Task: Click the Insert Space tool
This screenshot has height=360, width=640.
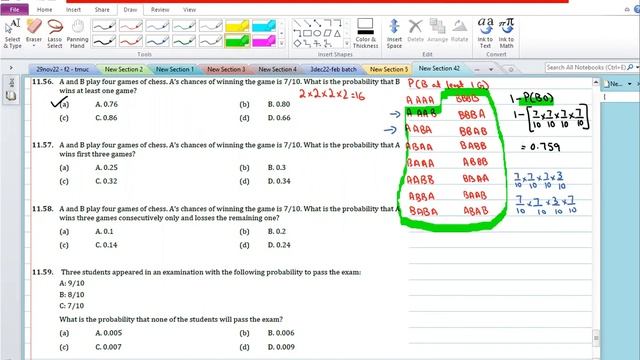Action: coord(394,33)
